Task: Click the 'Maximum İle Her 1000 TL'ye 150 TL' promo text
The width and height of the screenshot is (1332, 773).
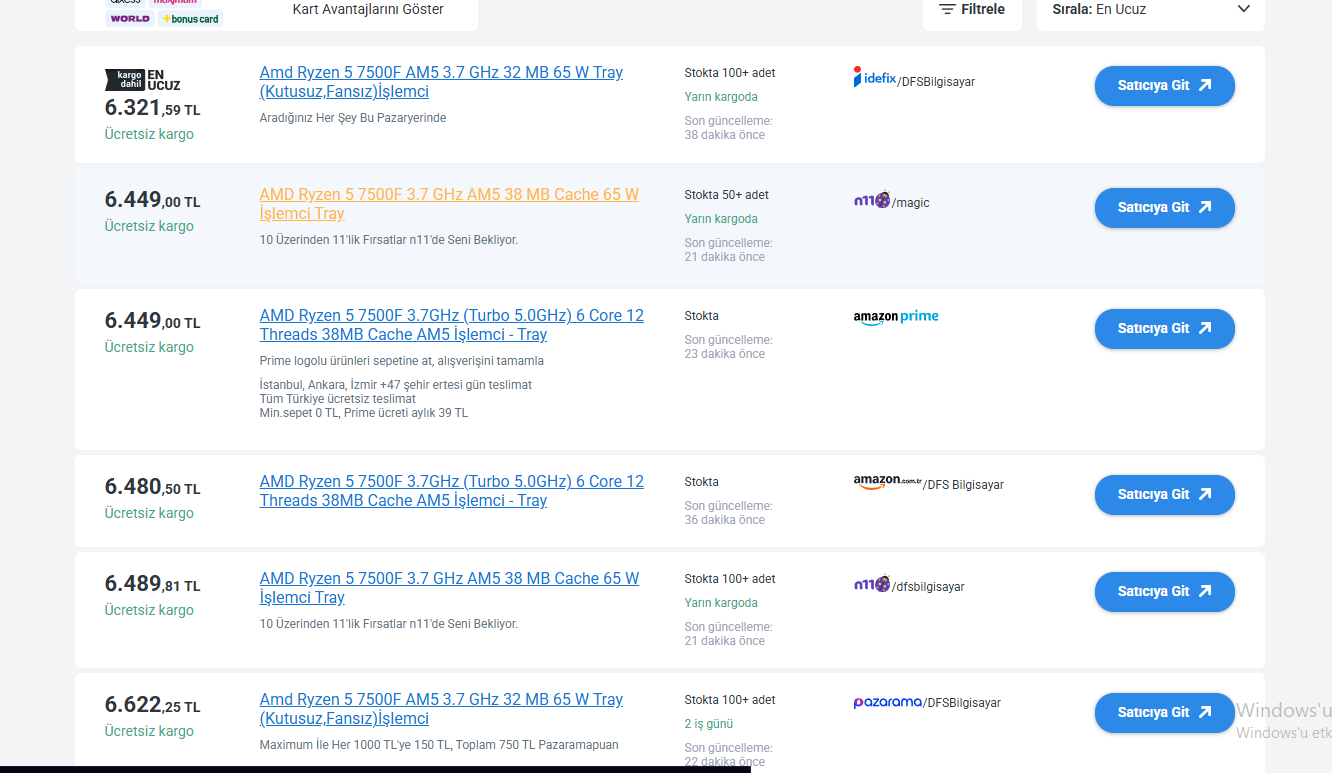Action: [439, 745]
